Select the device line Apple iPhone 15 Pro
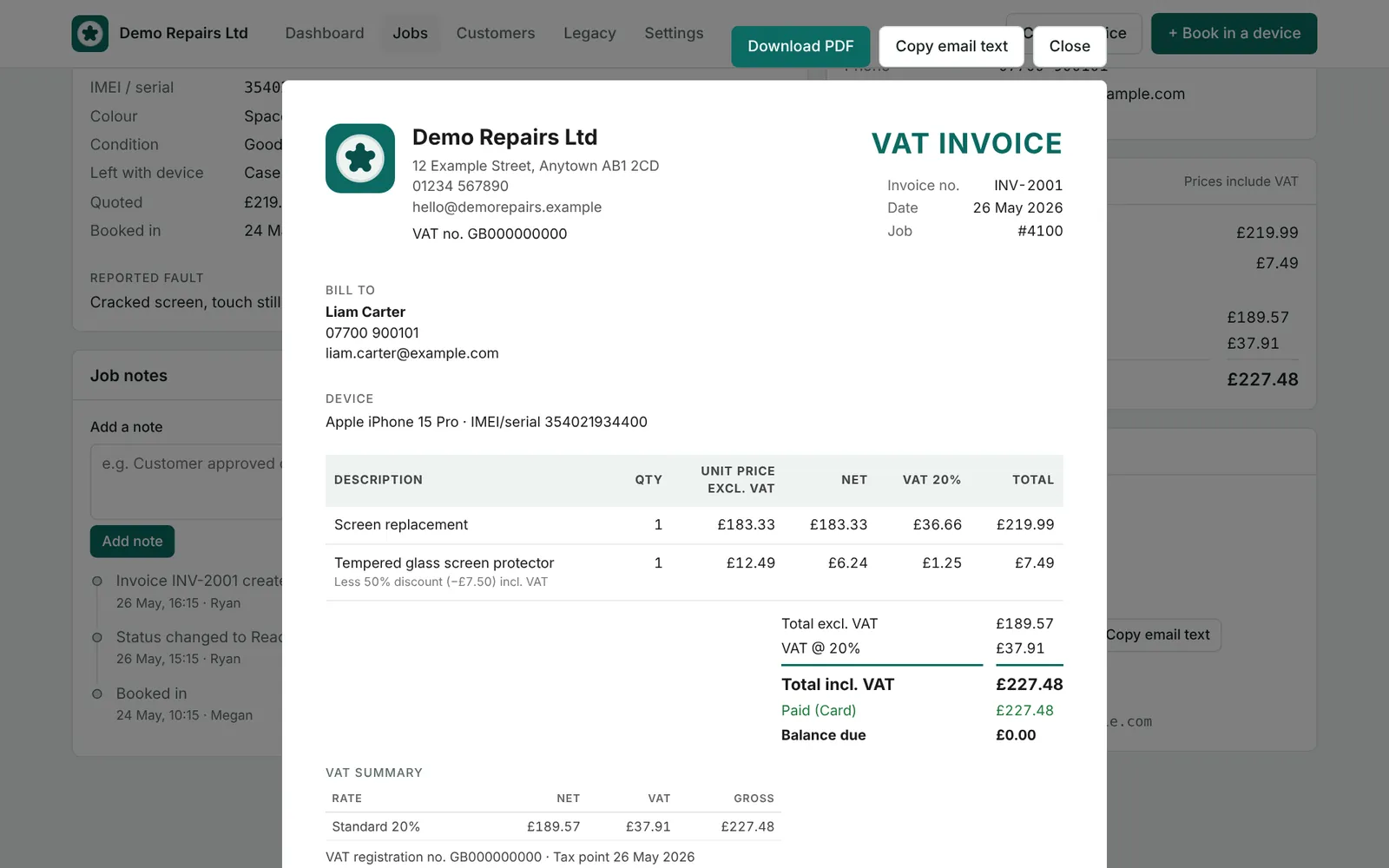The width and height of the screenshot is (1389, 868). point(486,422)
